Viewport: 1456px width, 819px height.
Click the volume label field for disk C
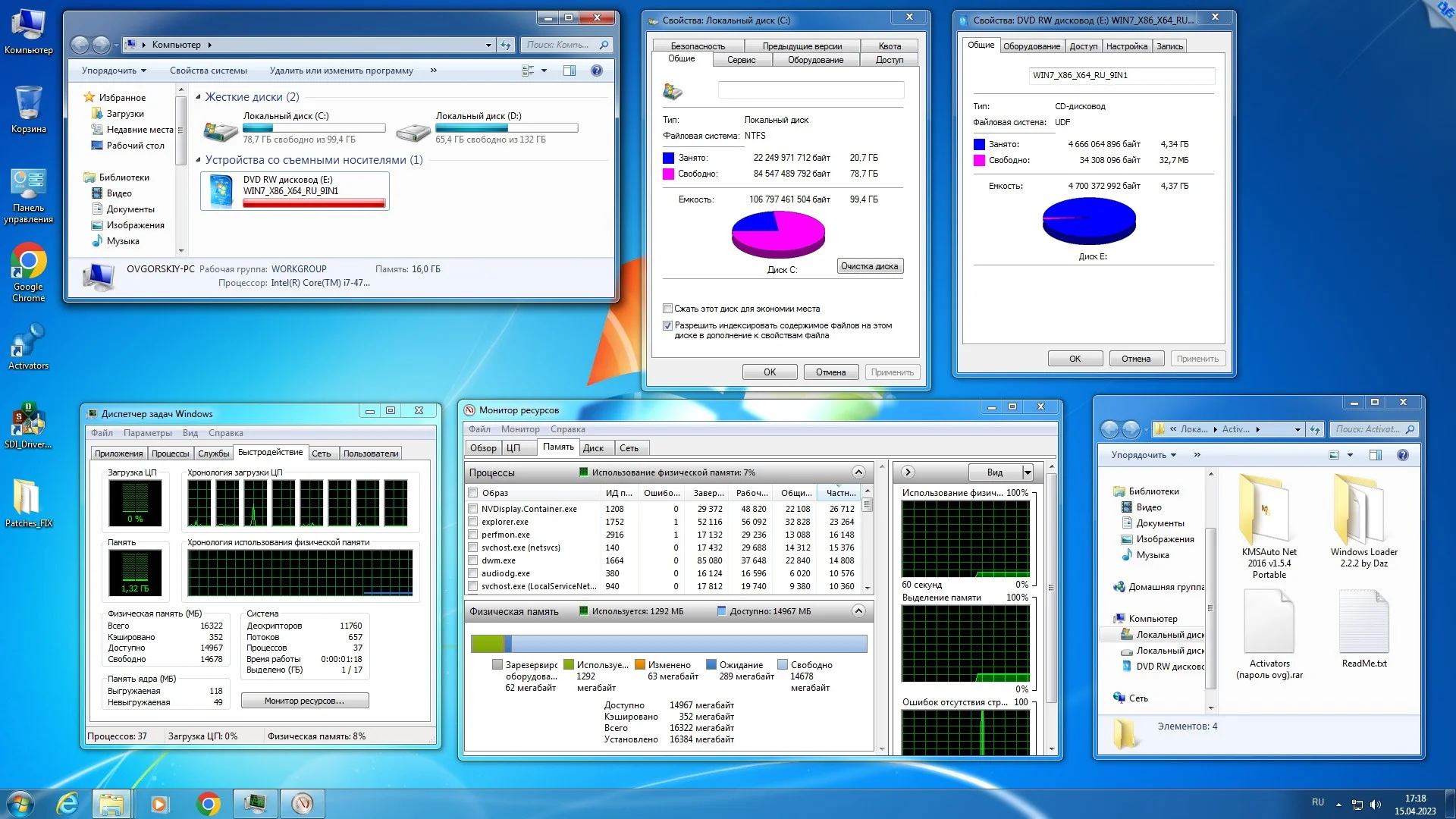(x=810, y=90)
